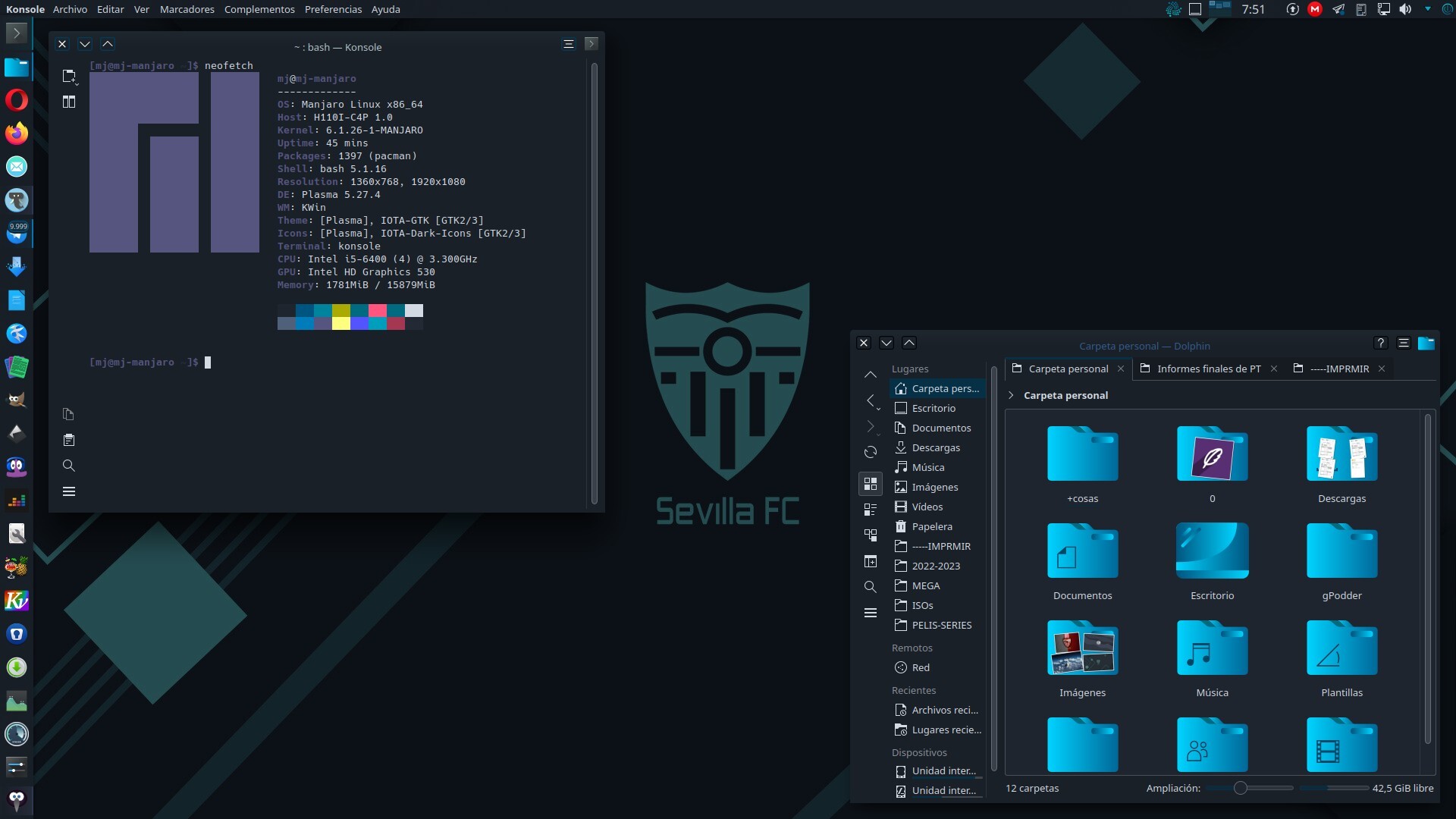Click Konsole titlebar hamburger menu button
The height and width of the screenshot is (819, 1456).
pyautogui.click(x=569, y=44)
